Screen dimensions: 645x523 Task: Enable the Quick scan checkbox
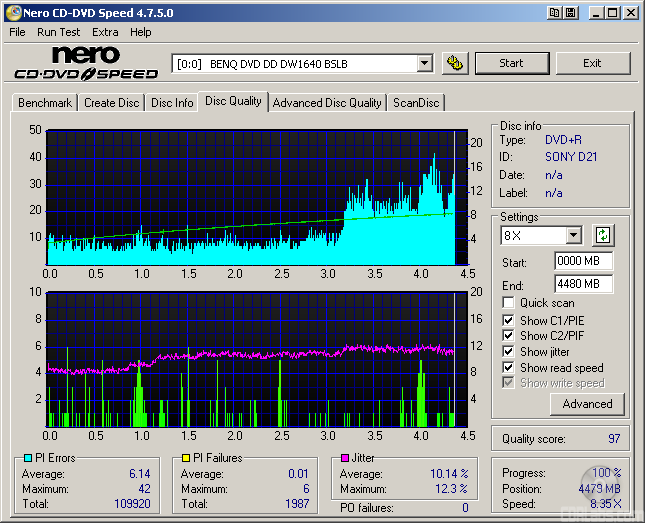point(509,303)
